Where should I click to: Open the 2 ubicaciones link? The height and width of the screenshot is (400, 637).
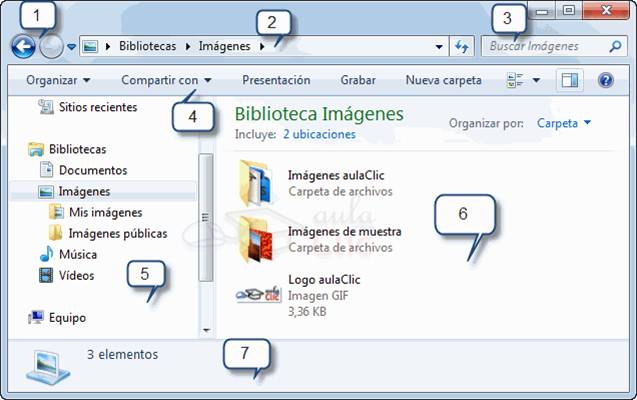coord(318,133)
